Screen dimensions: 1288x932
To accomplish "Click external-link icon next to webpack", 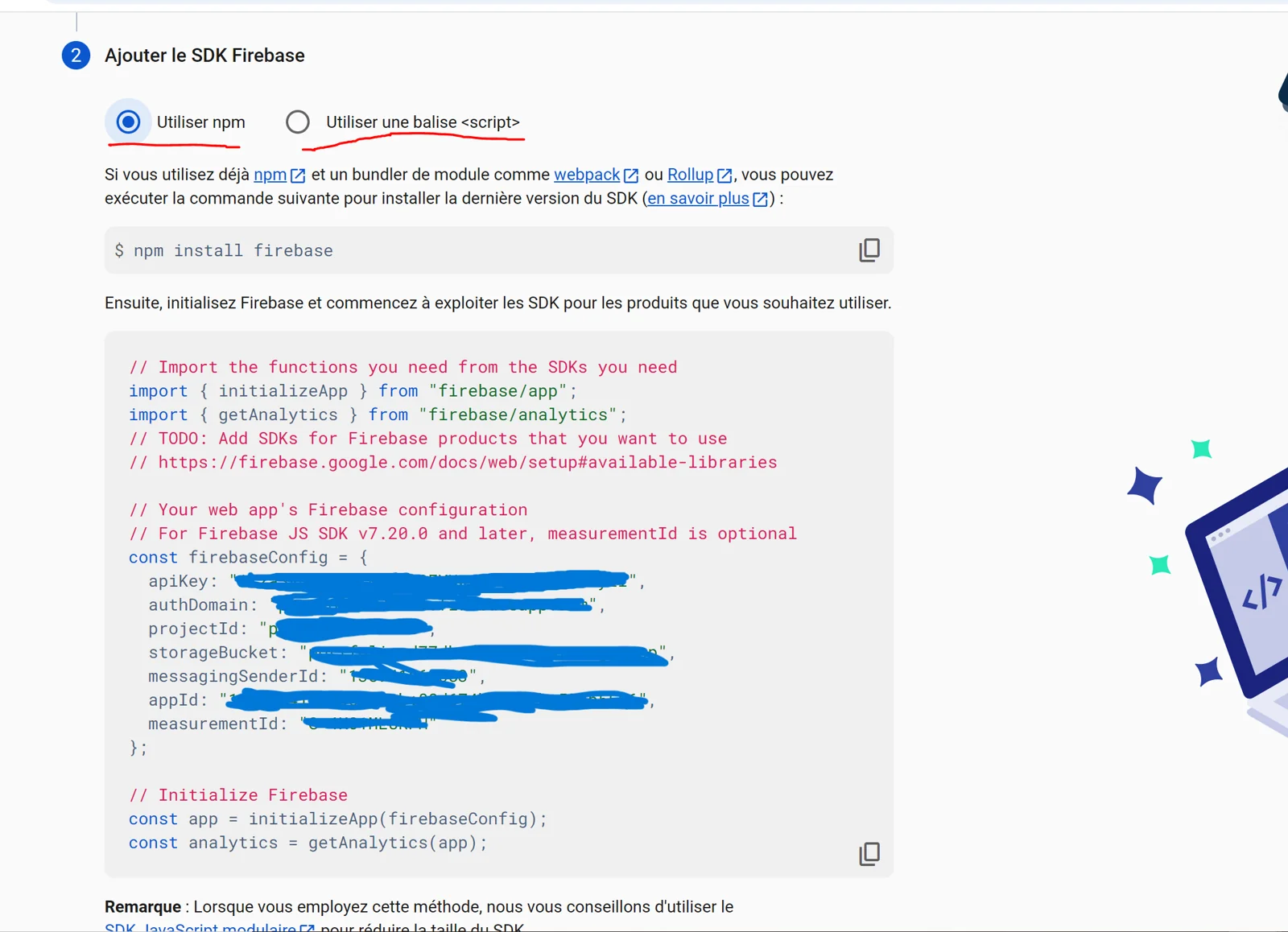I will pyautogui.click(x=631, y=175).
